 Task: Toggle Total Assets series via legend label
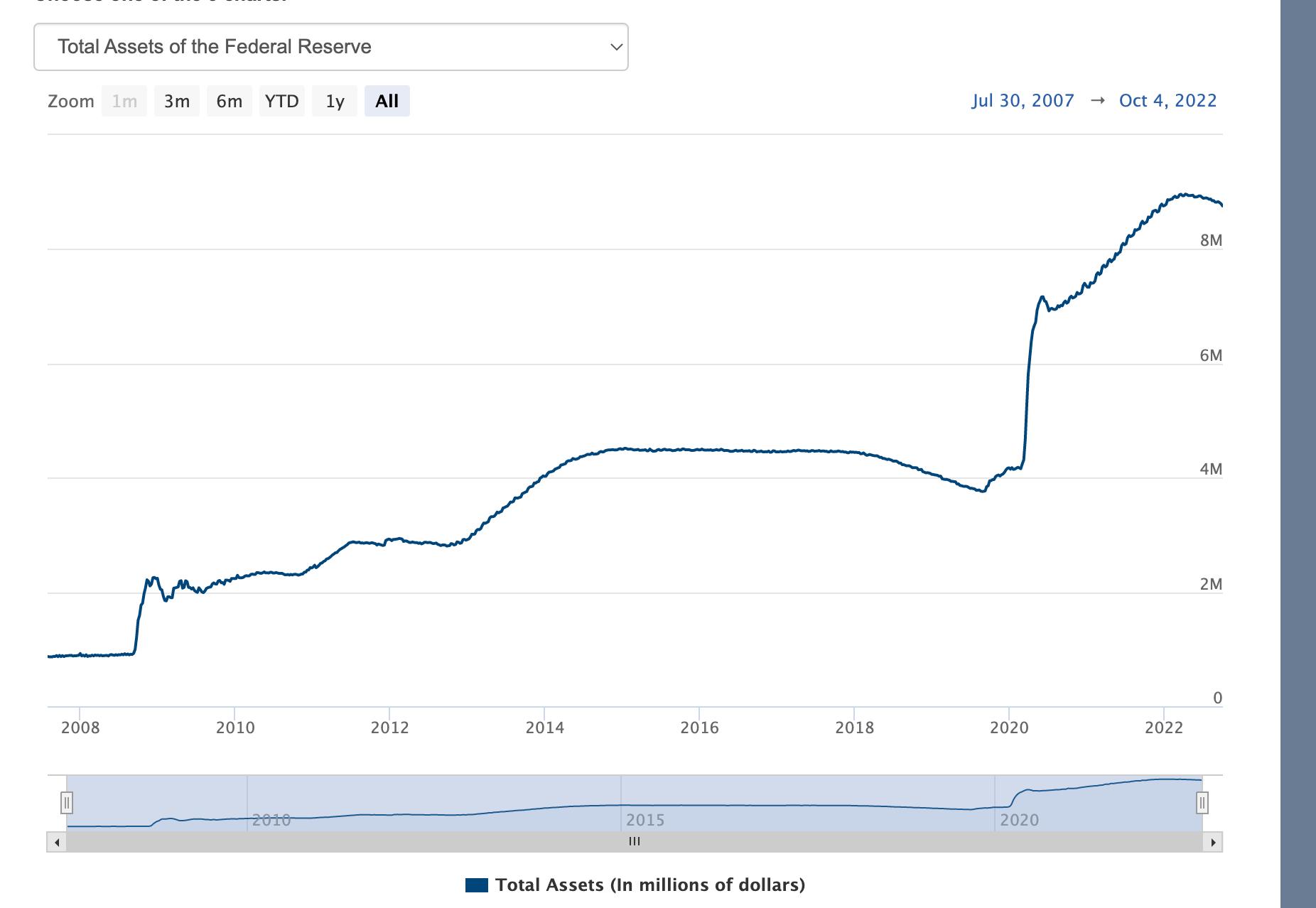coord(650,885)
